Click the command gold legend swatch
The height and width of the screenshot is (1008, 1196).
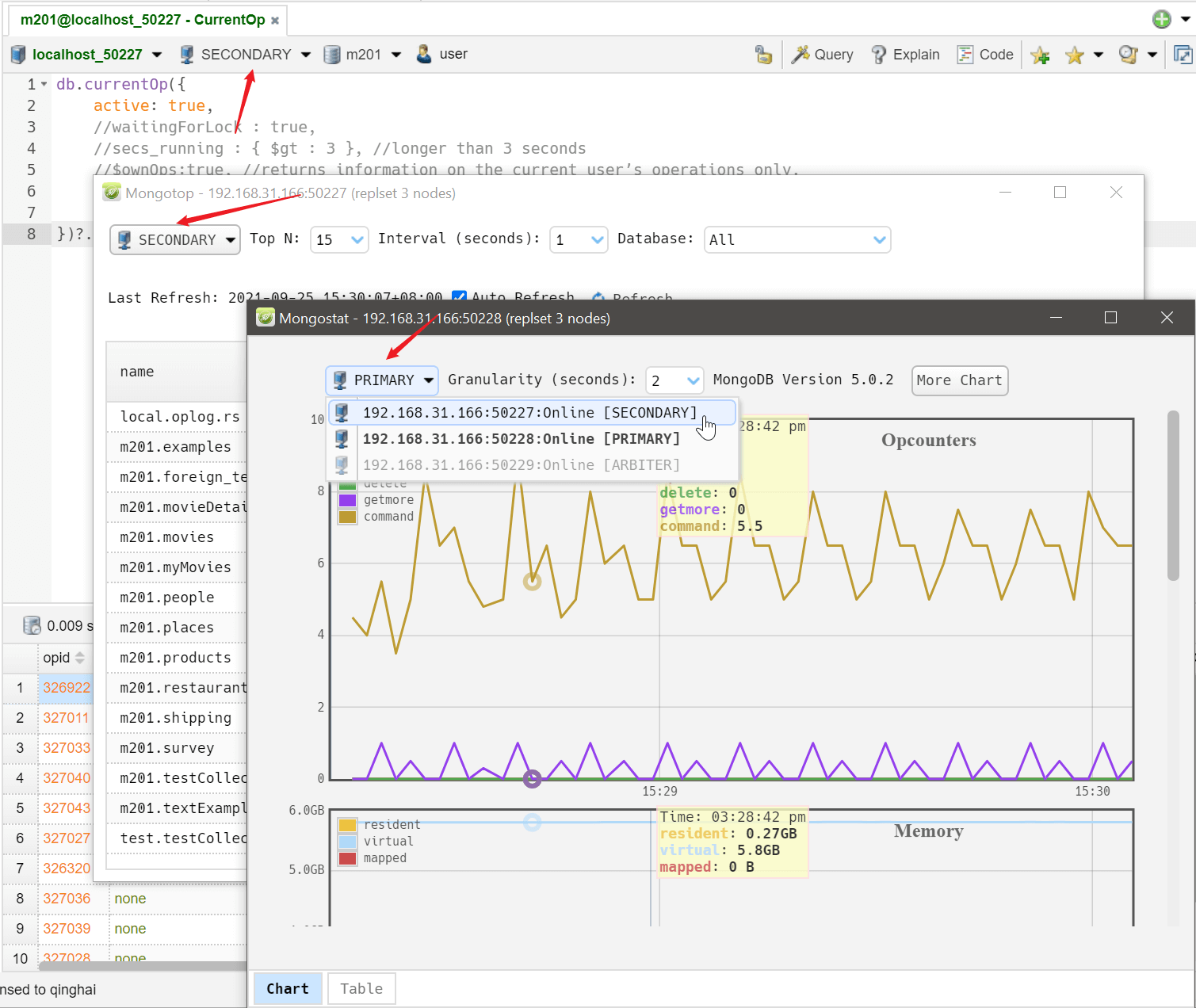(x=347, y=517)
